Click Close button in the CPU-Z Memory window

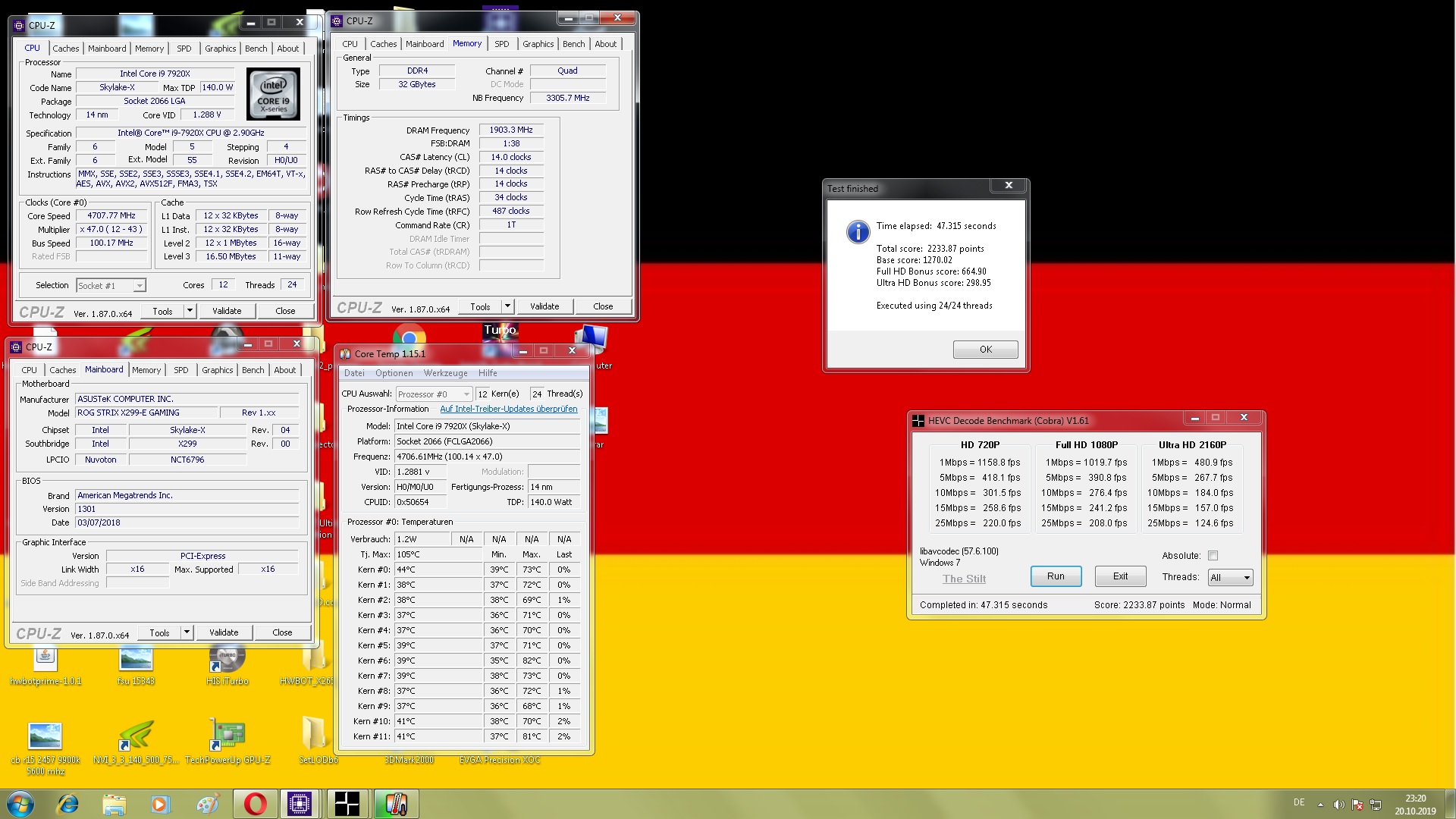pyautogui.click(x=603, y=306)
